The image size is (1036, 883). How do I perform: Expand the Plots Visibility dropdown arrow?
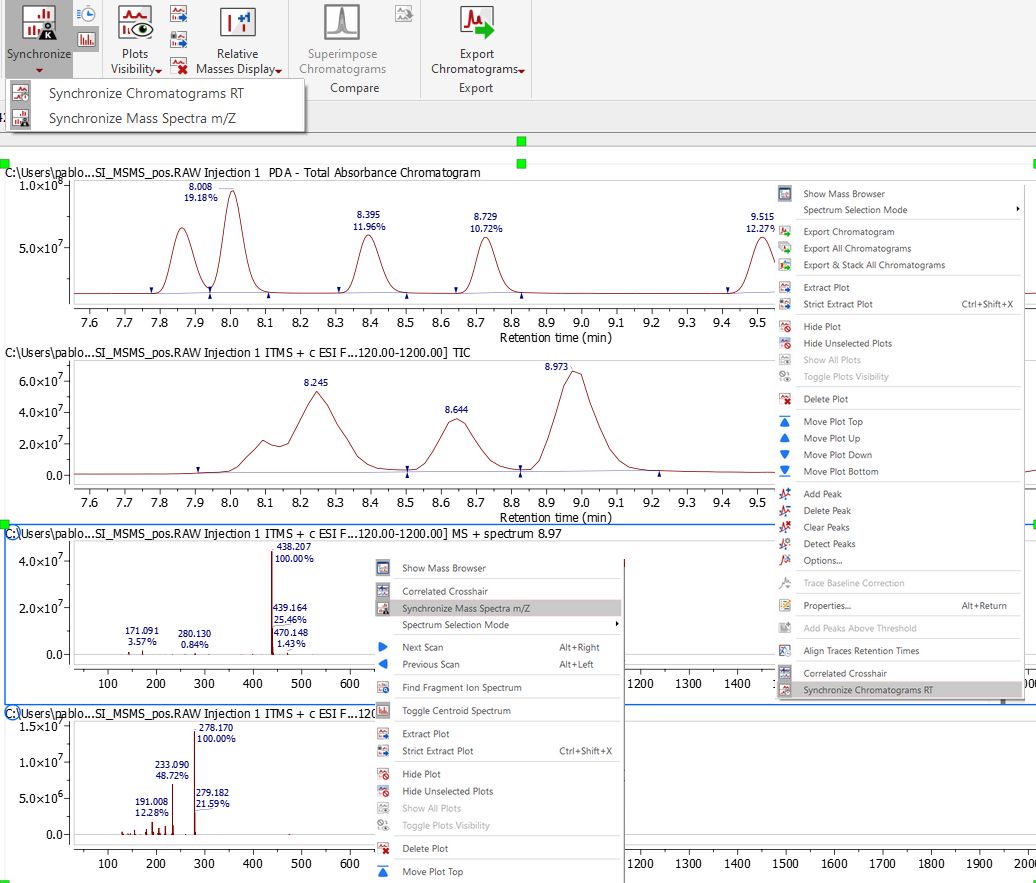point(159,71)
